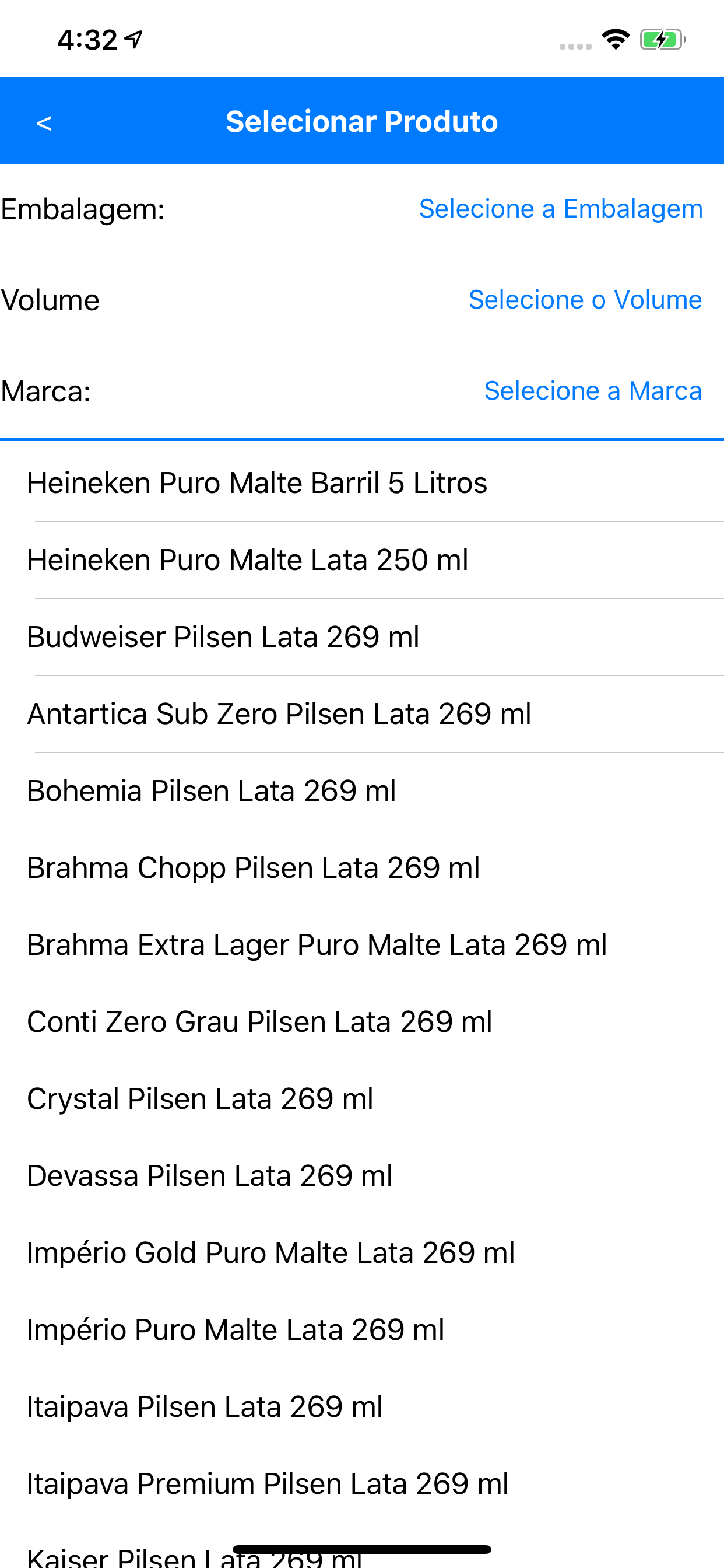Tap the battery charging icon
Screen dimensions: 724x1568
(x=663, y=40)
